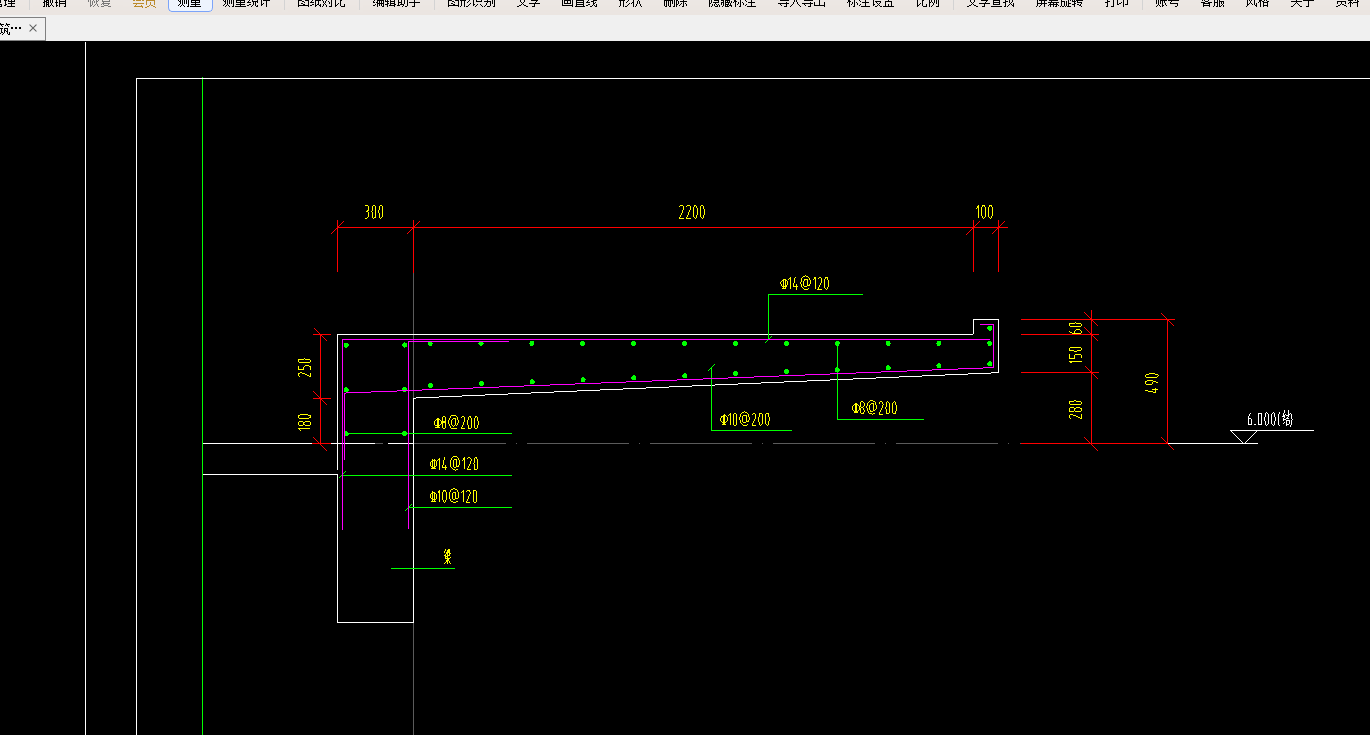Select the 文字 text tool

[529, 3]
